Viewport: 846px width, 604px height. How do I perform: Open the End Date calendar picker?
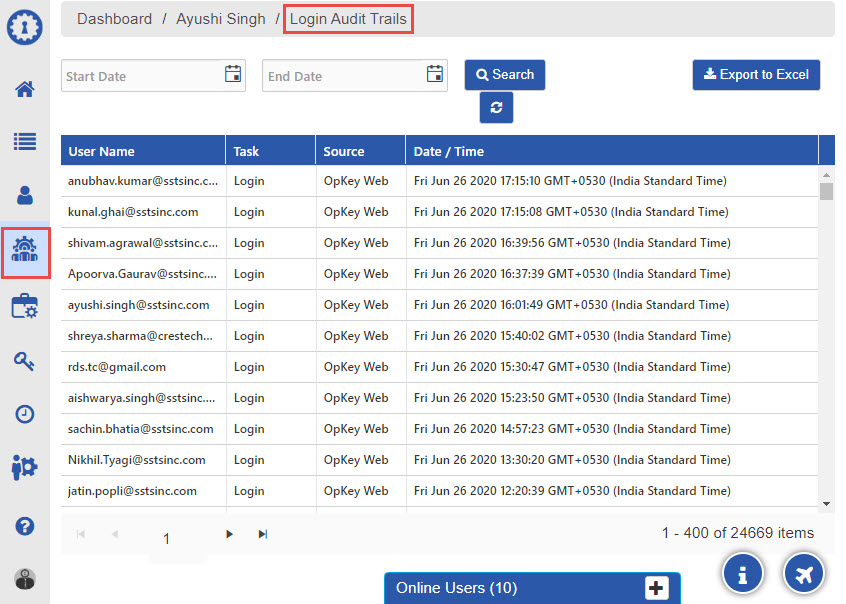pos(435,74)
